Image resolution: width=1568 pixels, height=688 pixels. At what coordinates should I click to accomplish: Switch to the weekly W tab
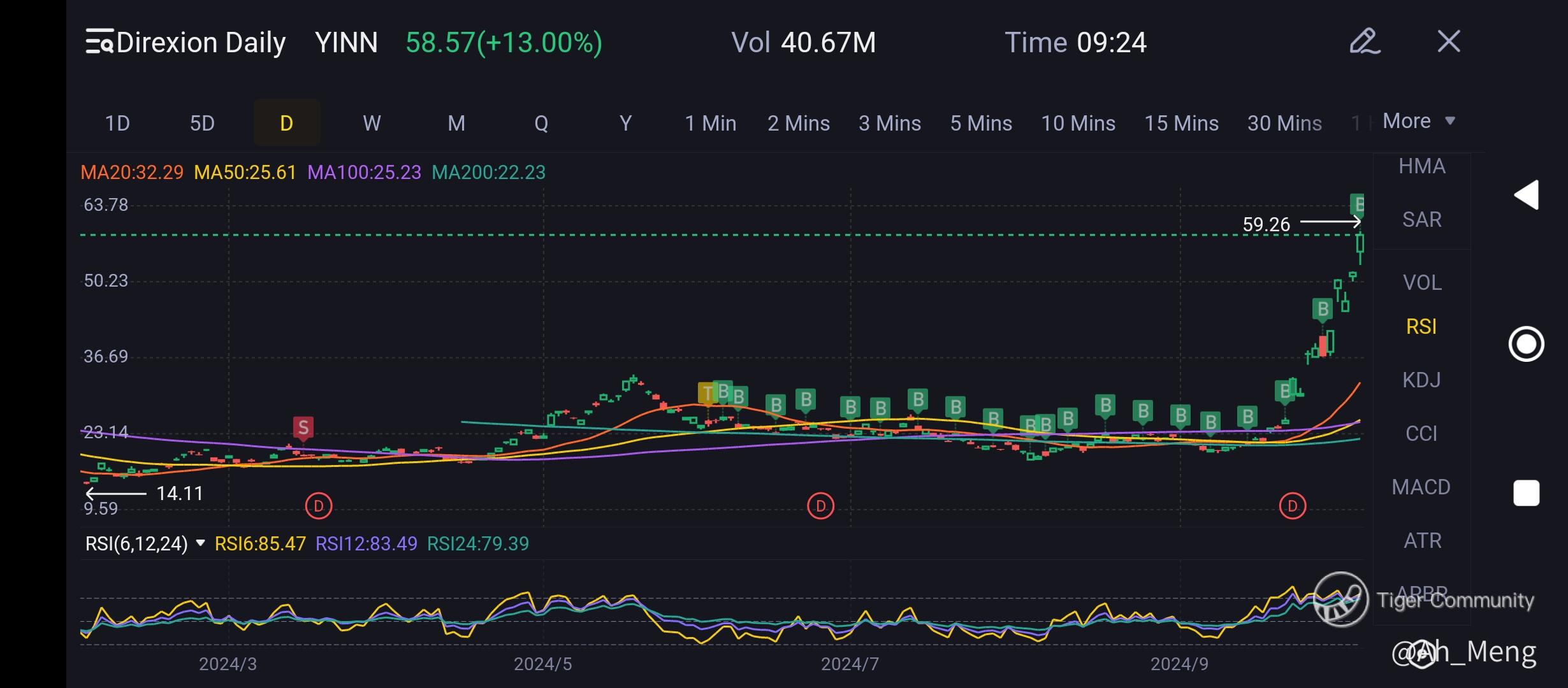[372, 123]
